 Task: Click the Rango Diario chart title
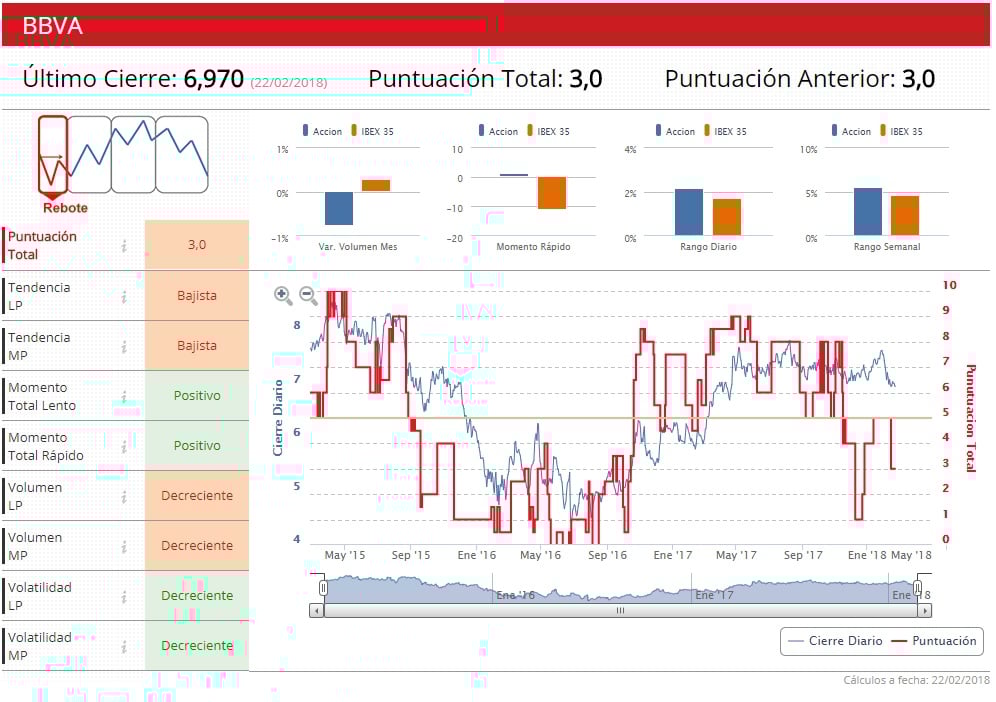[708, 246]
